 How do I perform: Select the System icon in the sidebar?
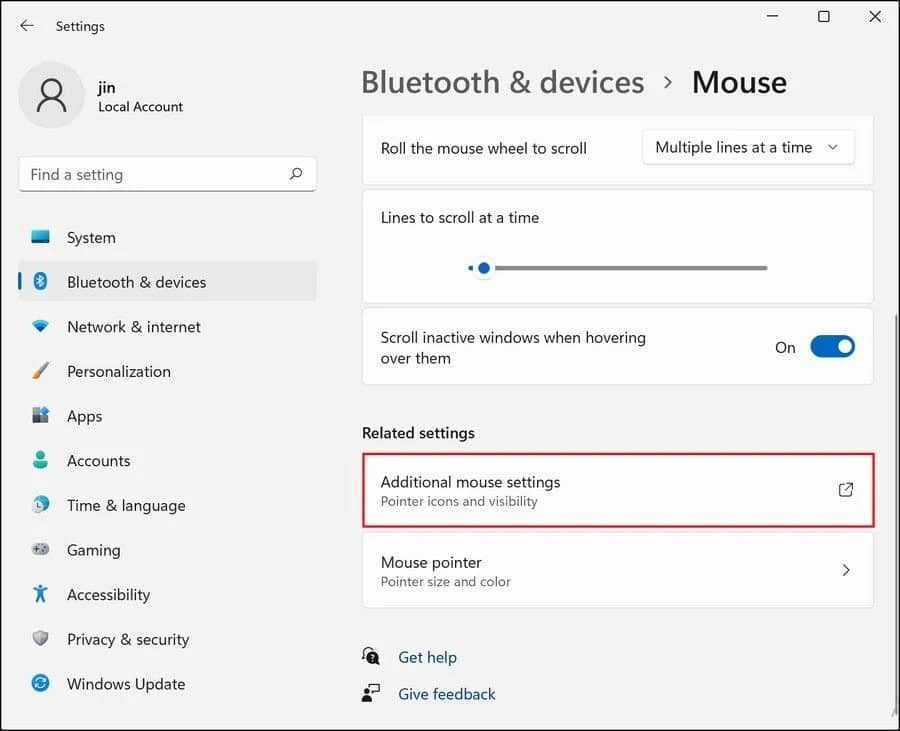(x=40, y=237)
